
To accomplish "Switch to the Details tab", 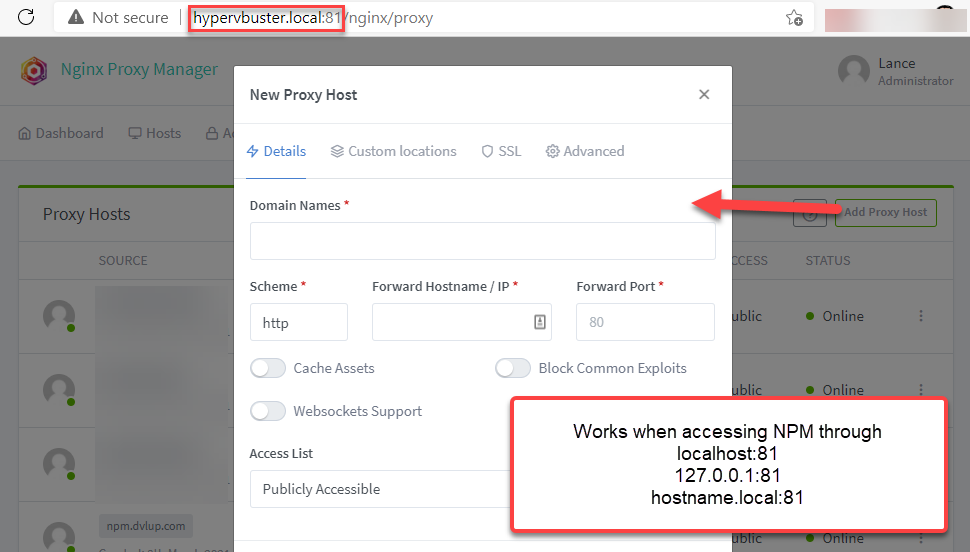I will pyautogui.click(x=276, y=151).
